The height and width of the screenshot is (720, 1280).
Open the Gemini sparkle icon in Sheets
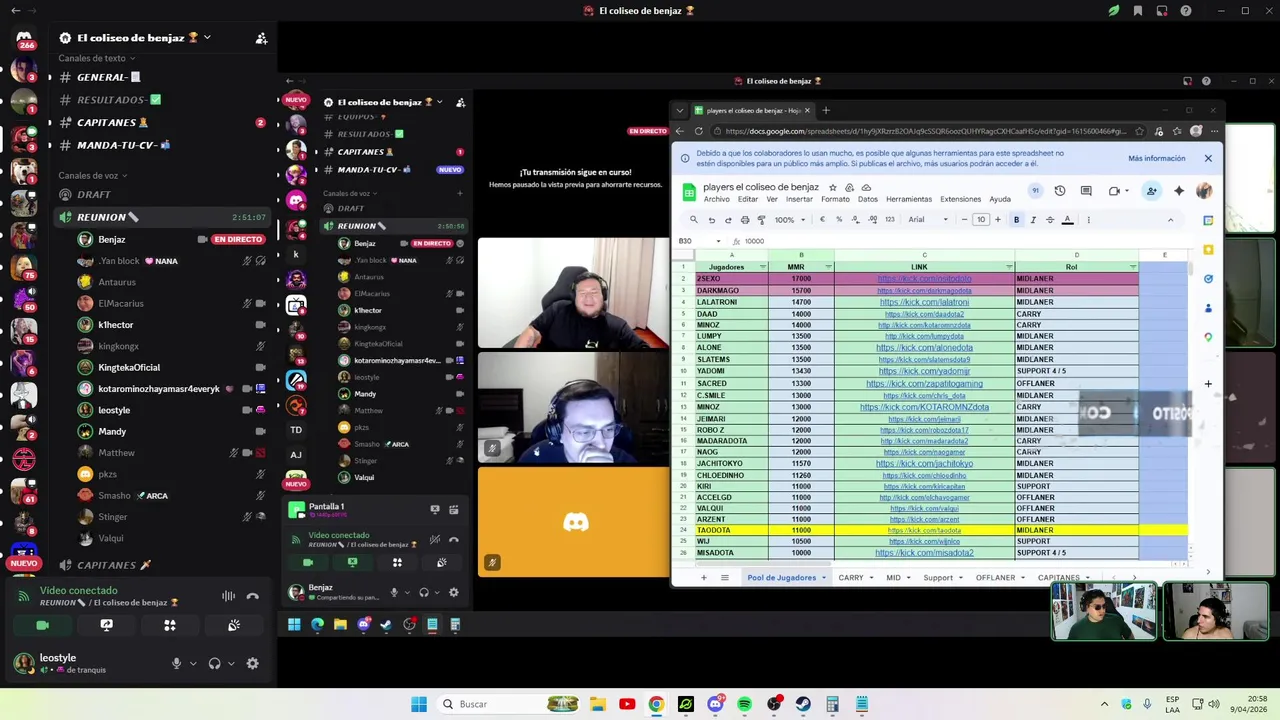click(x=1179, y=191)
